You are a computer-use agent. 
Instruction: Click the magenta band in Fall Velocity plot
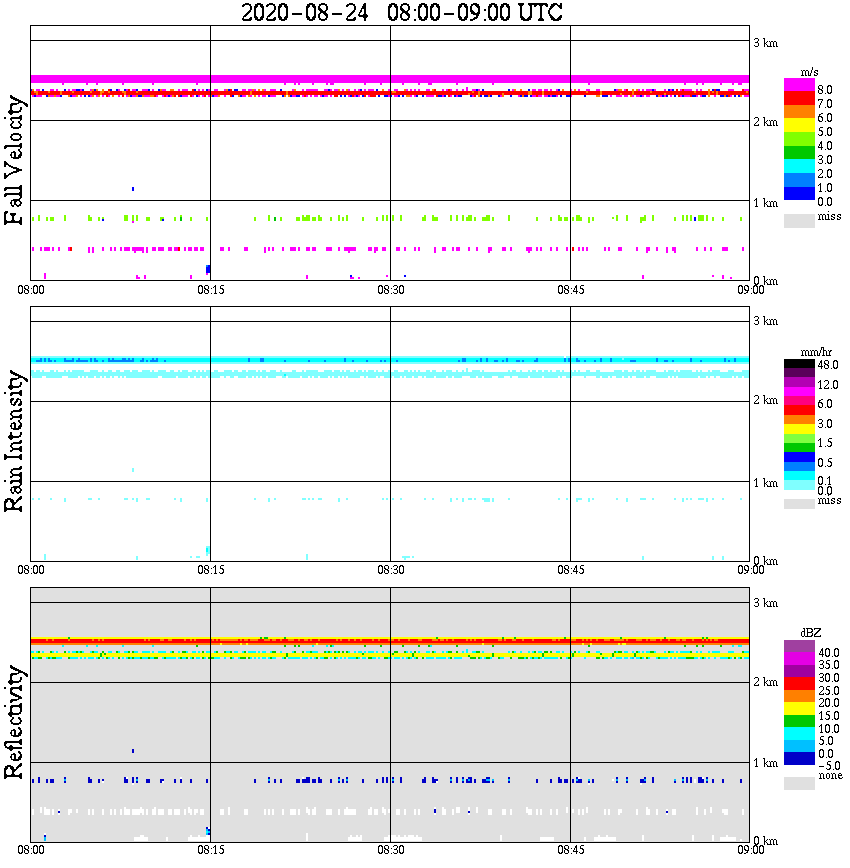(390, 79)
